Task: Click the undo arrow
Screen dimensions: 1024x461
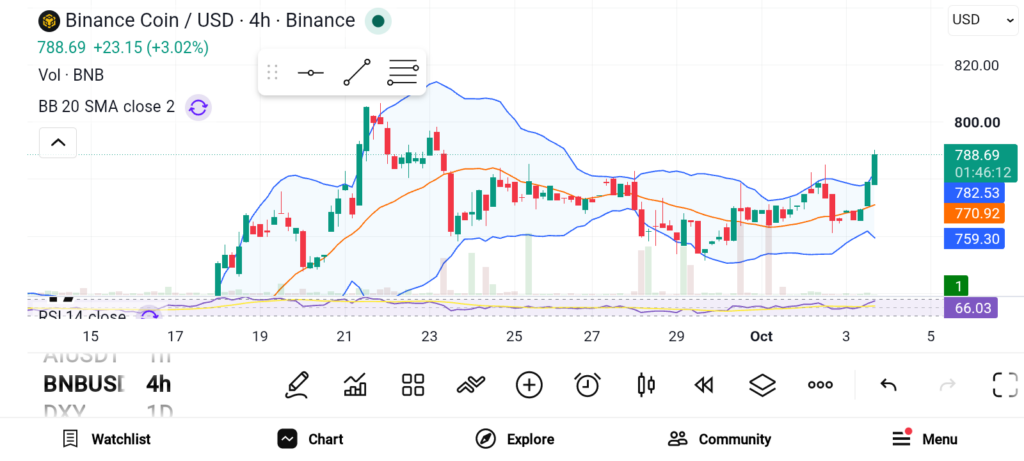Action: coord(888,385)
